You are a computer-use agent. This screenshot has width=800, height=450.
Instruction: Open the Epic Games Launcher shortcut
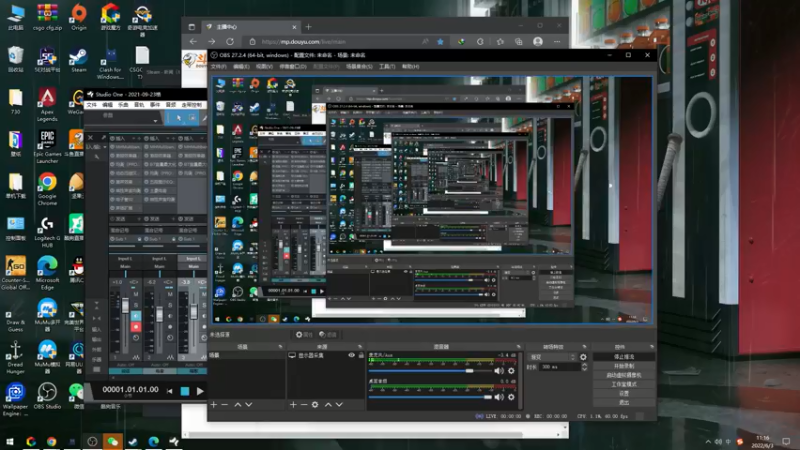click(47, 147)
